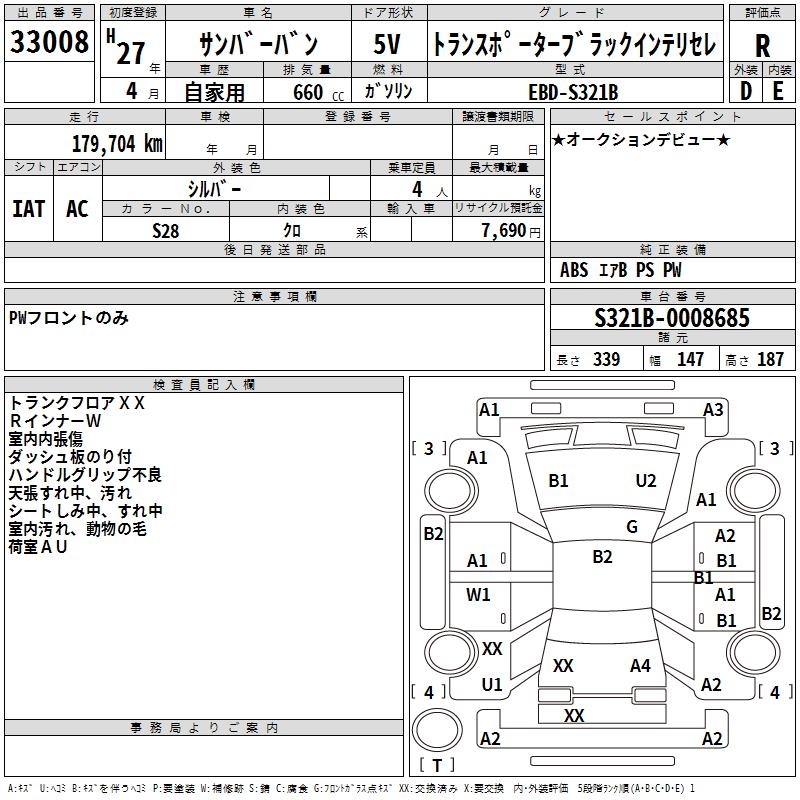Screen dimensions: 800x800
Task: Select inspector note シートしみ中、すれ中
Action: click(x=86, y=511)
